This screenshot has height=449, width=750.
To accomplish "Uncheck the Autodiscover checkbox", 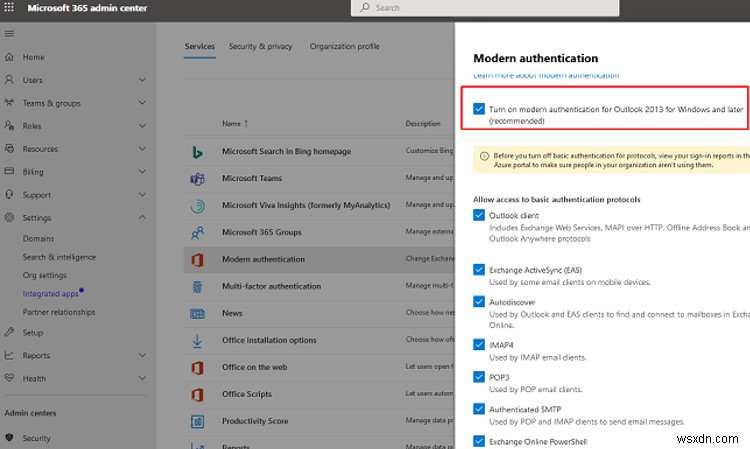I will [479, 301].
